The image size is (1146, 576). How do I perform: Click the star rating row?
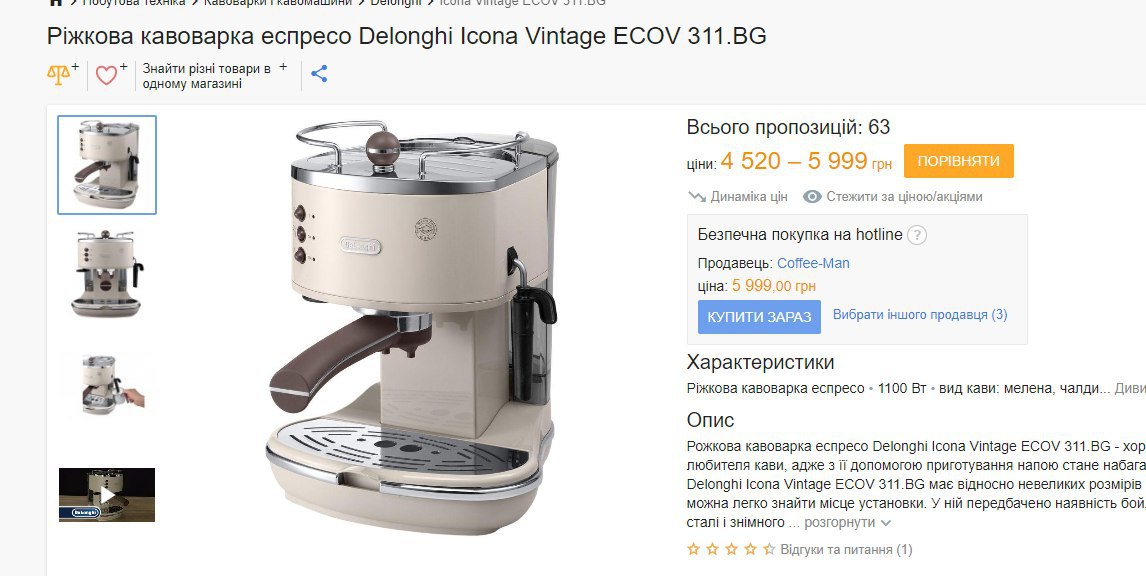(x=731, y=549)
